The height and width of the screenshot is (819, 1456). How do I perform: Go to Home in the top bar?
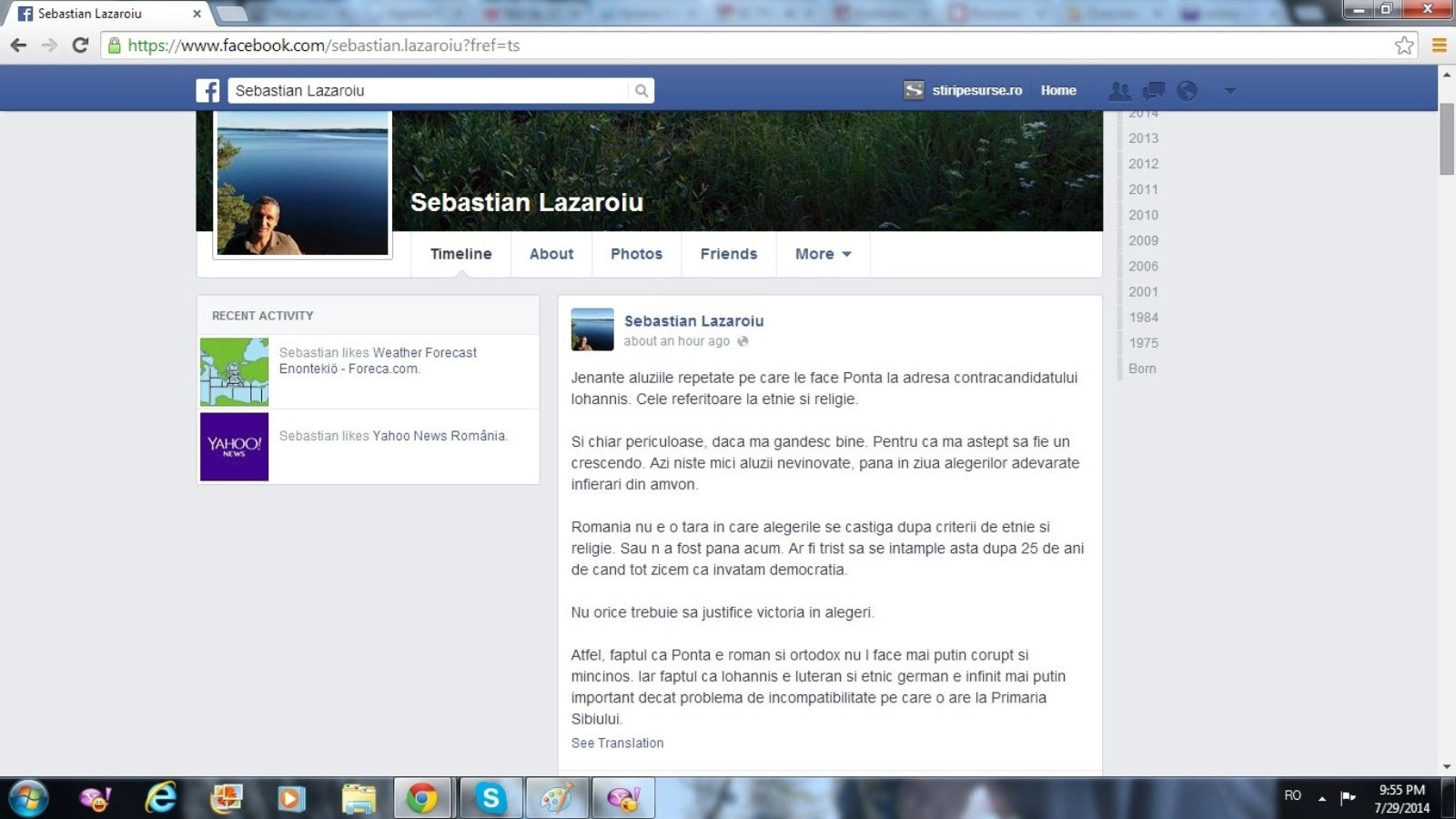[x=1058, y=90]
